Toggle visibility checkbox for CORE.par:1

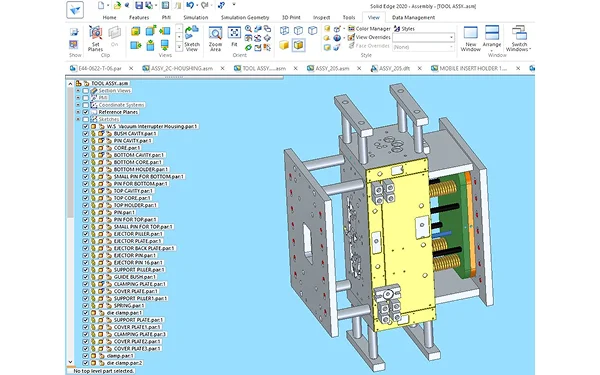point(86,148)
